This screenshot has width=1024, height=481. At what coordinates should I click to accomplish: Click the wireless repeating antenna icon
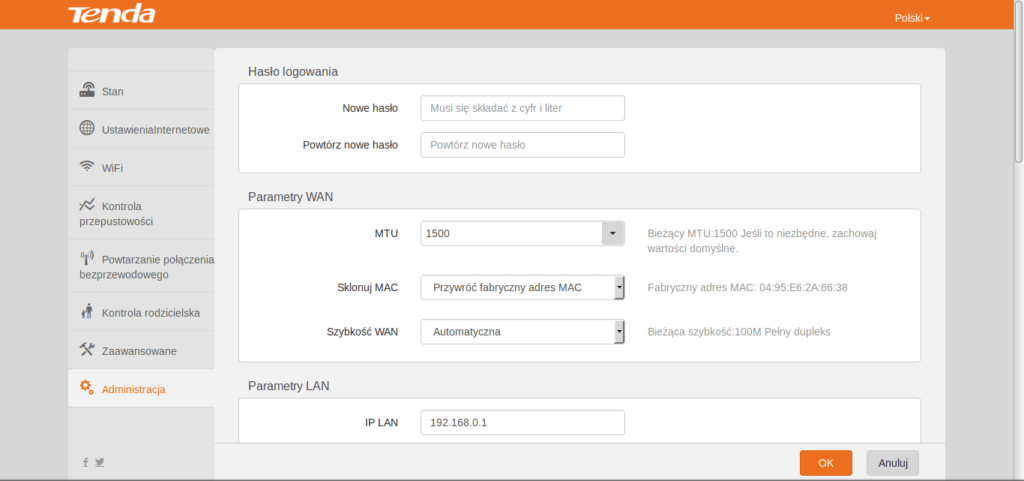click(87, 258)
